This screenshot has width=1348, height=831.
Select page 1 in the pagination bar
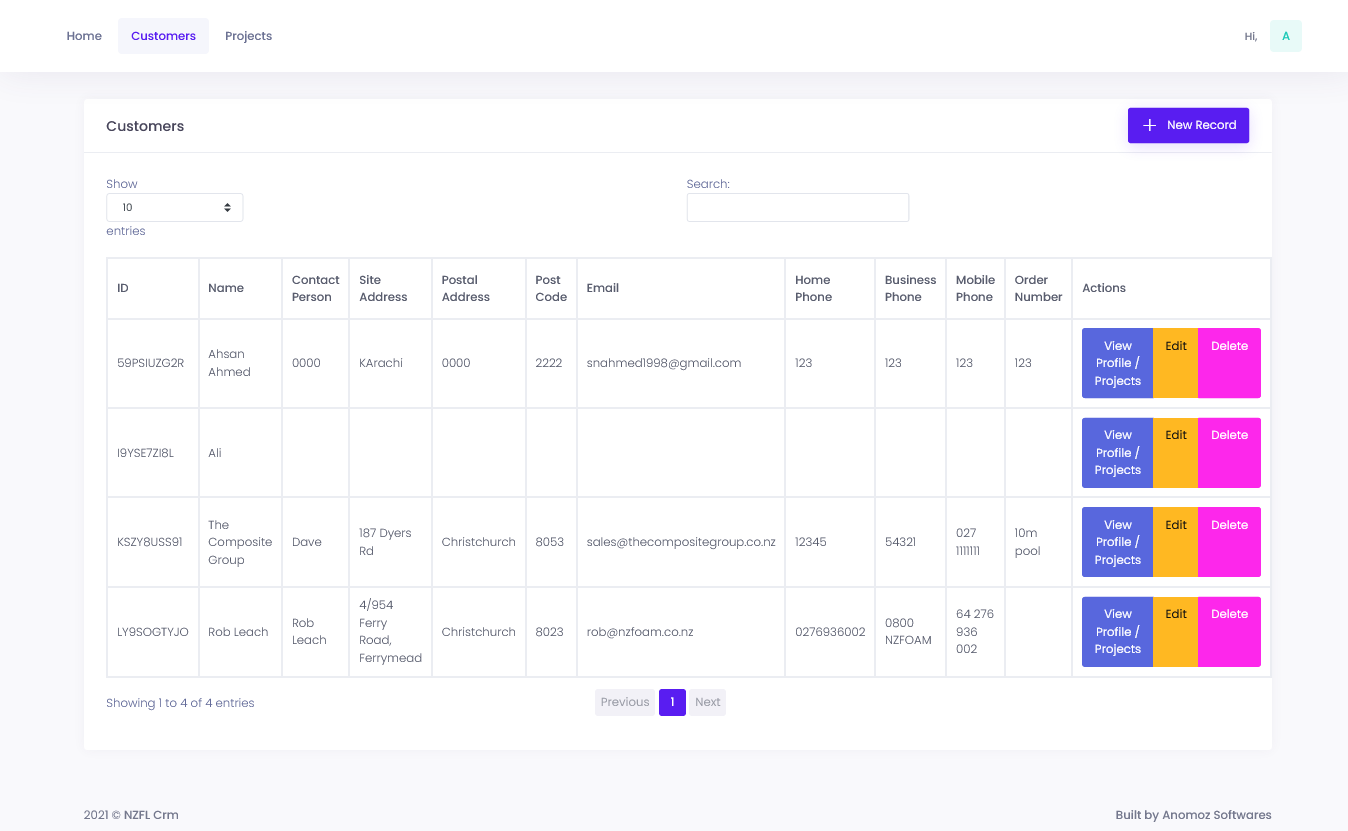pos(672,702)
